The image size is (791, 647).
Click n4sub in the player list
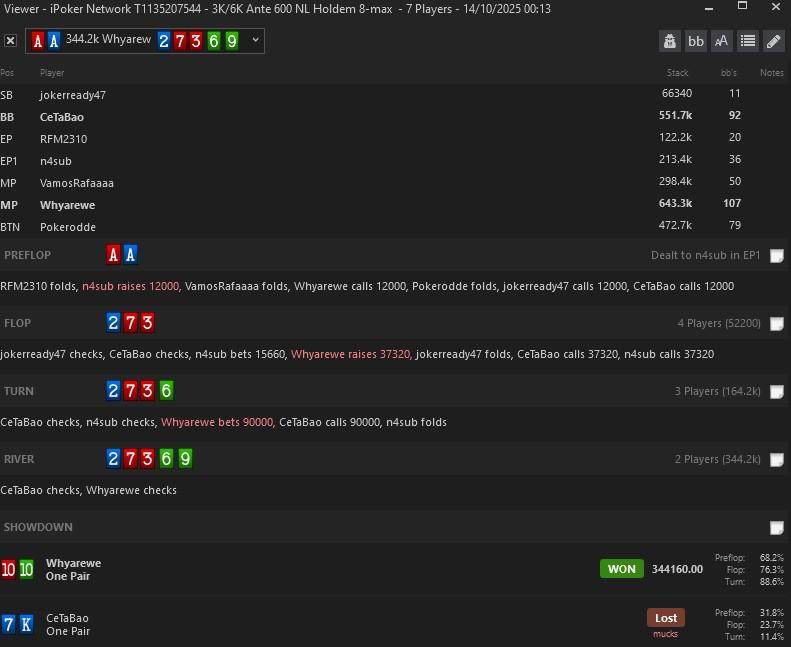pyautogui.click(x=55, y=161)
